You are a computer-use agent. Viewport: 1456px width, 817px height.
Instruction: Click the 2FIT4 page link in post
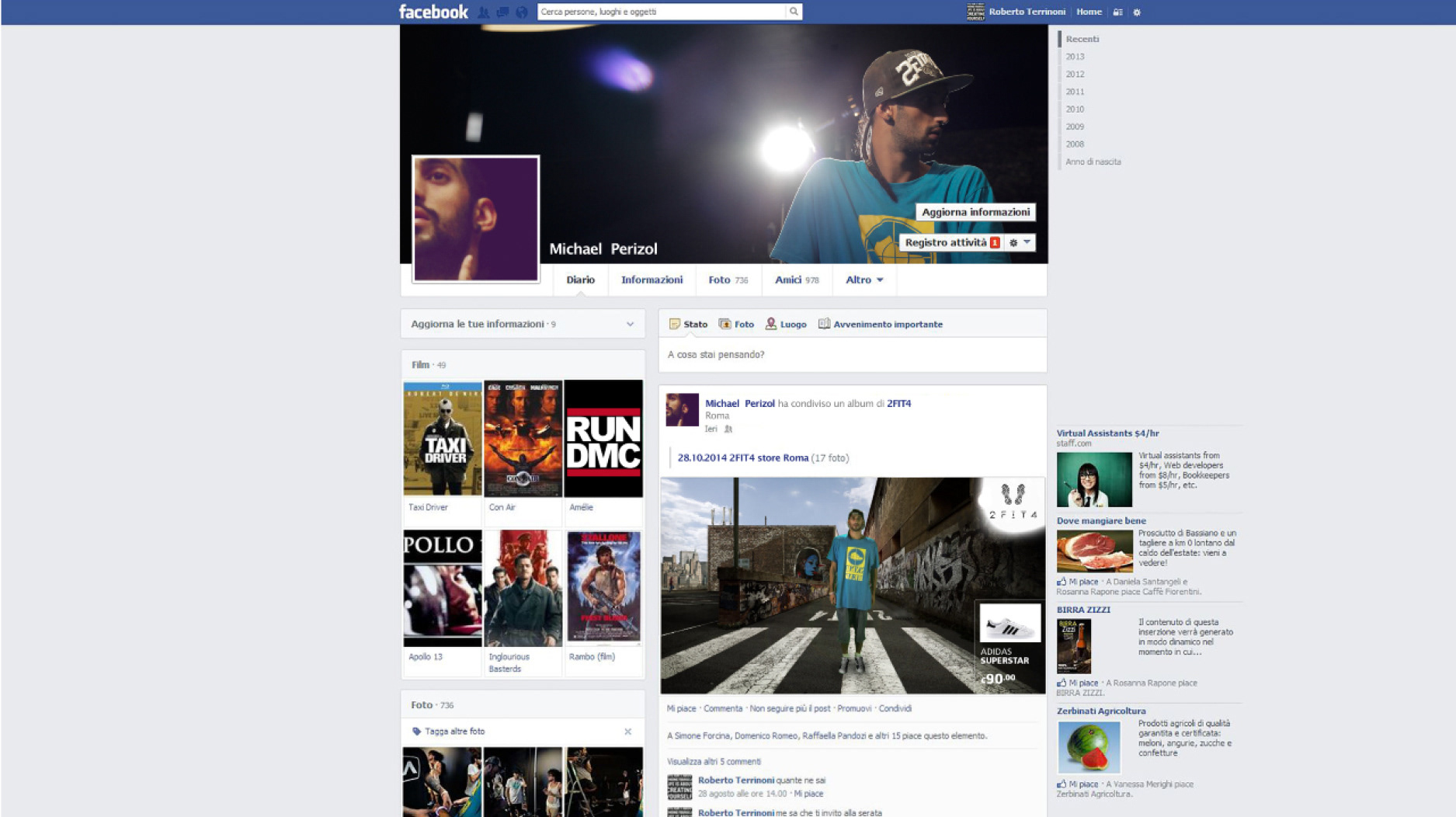coord(898,404)
